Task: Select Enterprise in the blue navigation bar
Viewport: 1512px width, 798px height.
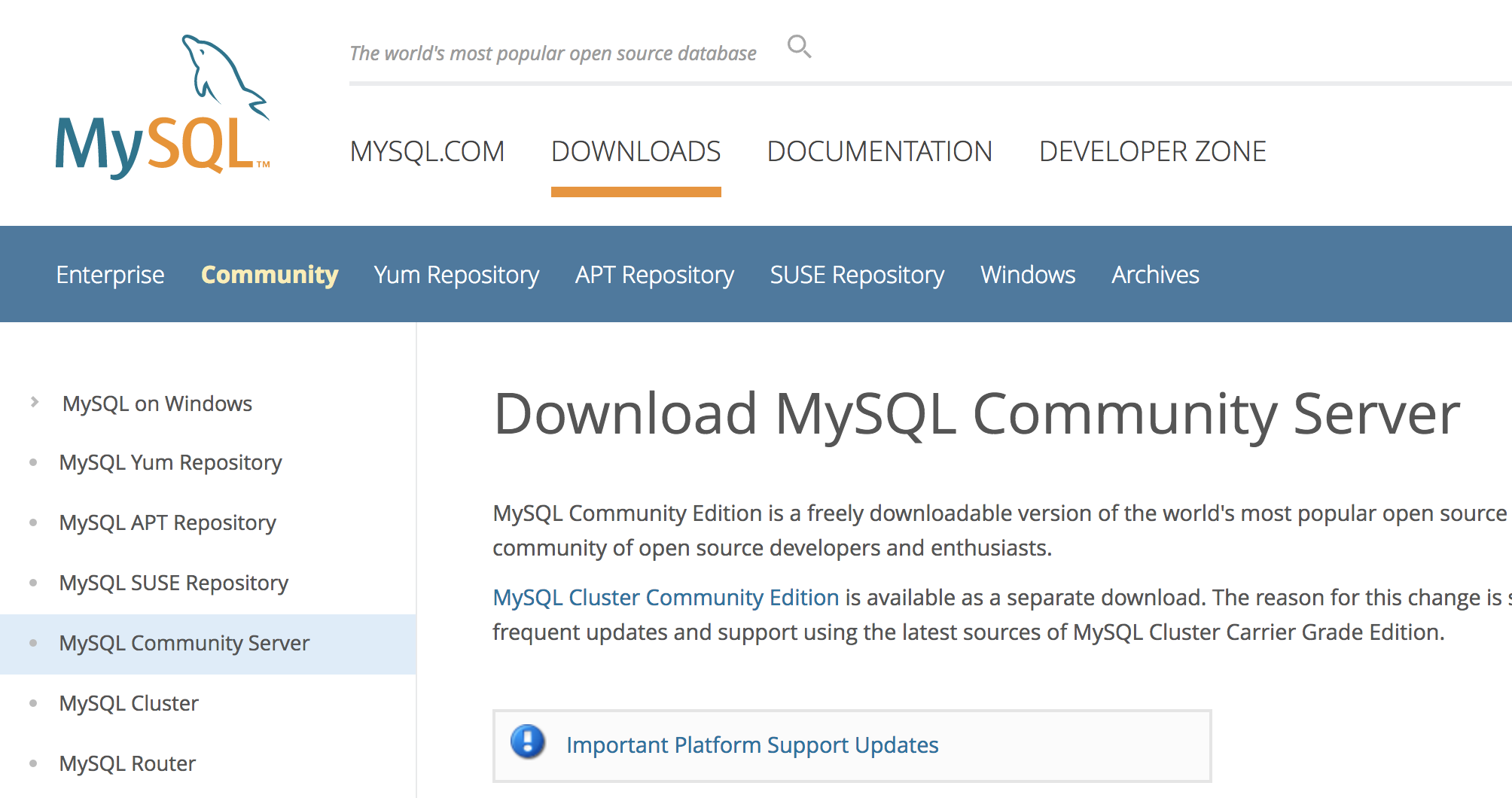Action: (110, 275)
